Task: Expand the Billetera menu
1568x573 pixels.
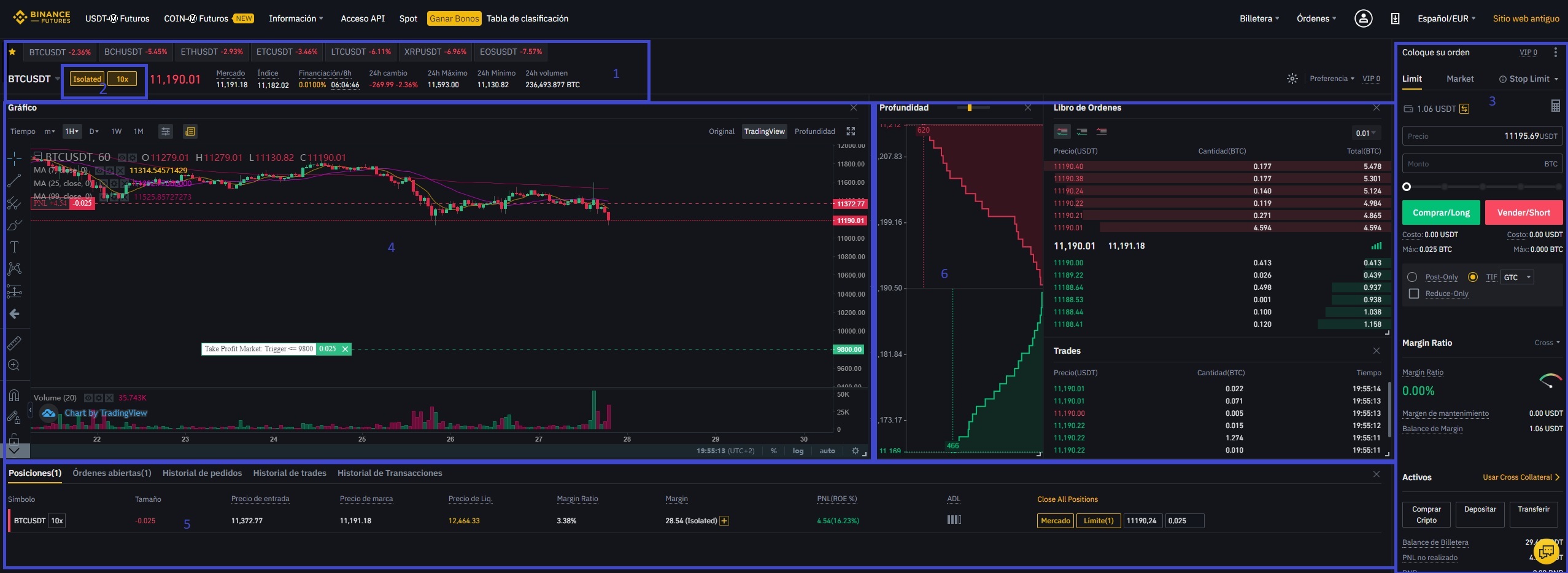Action: 1259,18
